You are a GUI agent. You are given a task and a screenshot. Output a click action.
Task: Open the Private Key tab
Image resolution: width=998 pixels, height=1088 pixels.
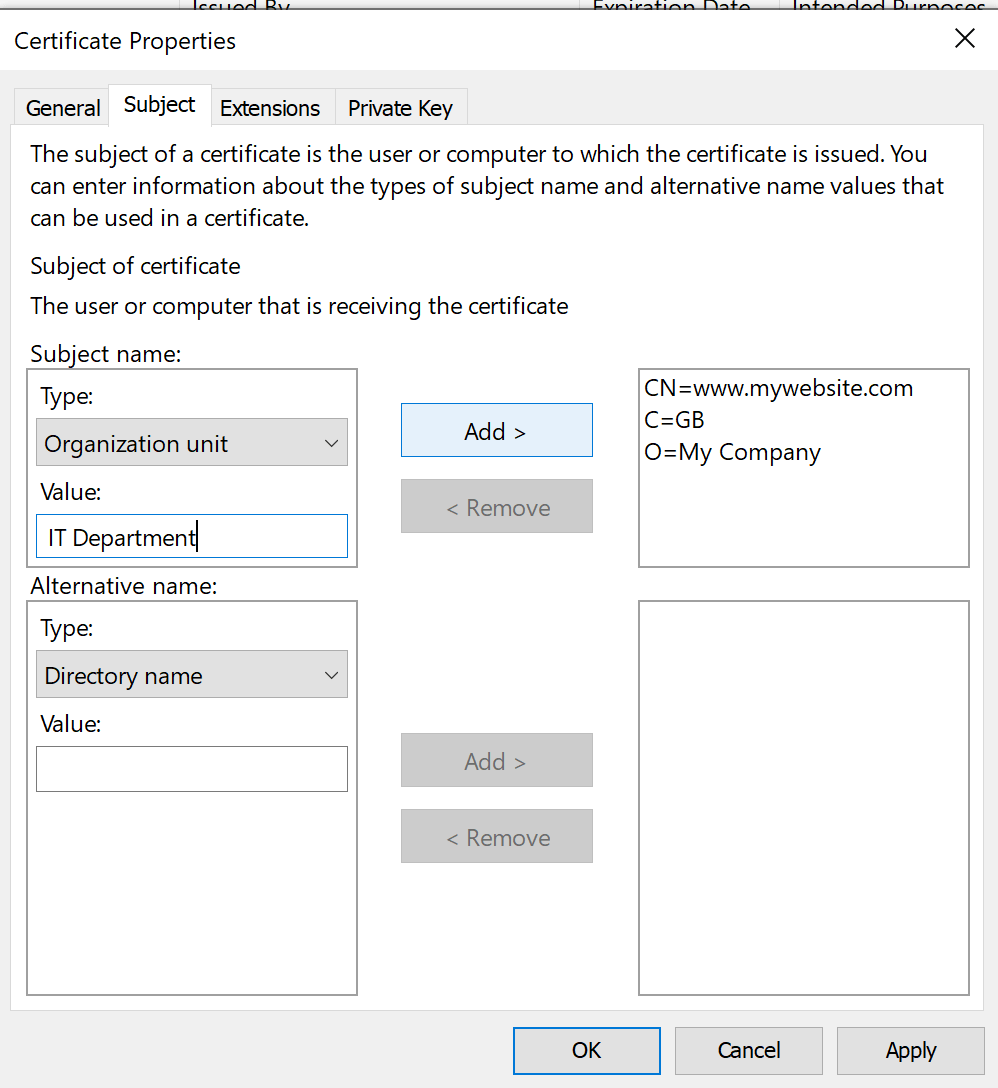(400, 108)
